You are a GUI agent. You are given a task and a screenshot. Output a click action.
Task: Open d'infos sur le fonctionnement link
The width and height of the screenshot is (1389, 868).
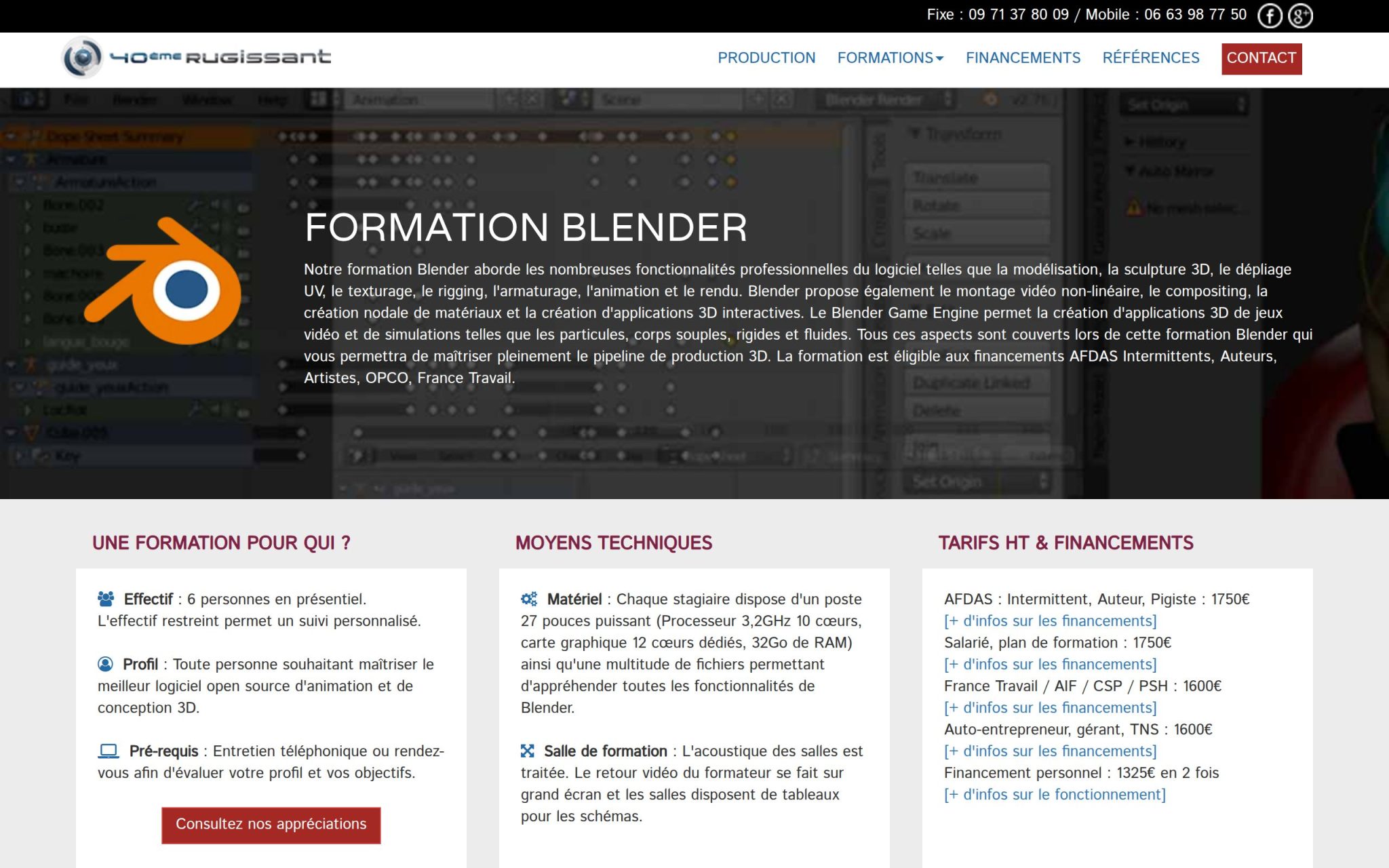[1055, 795]
